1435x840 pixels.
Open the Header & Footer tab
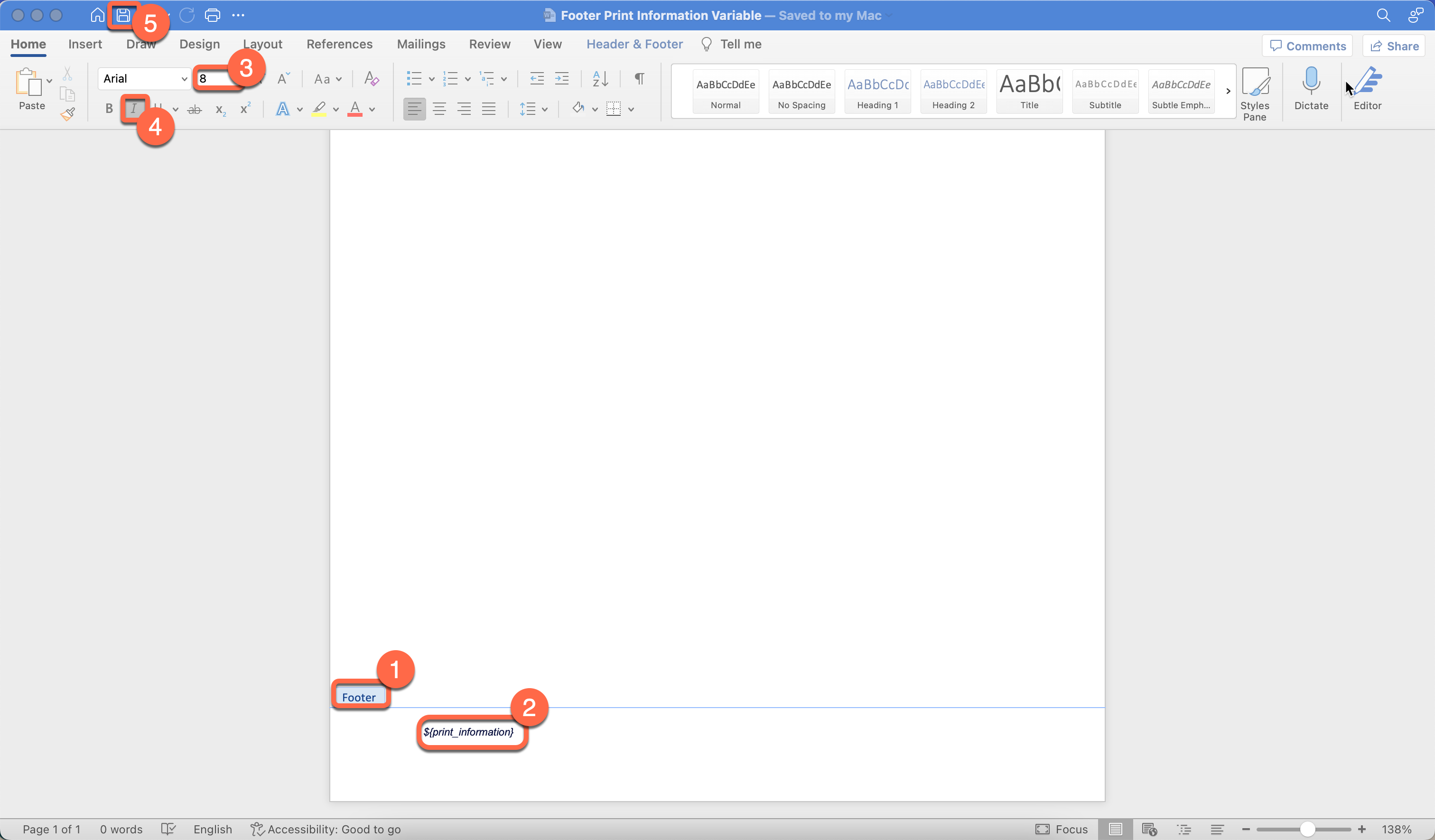click(634, 44)
